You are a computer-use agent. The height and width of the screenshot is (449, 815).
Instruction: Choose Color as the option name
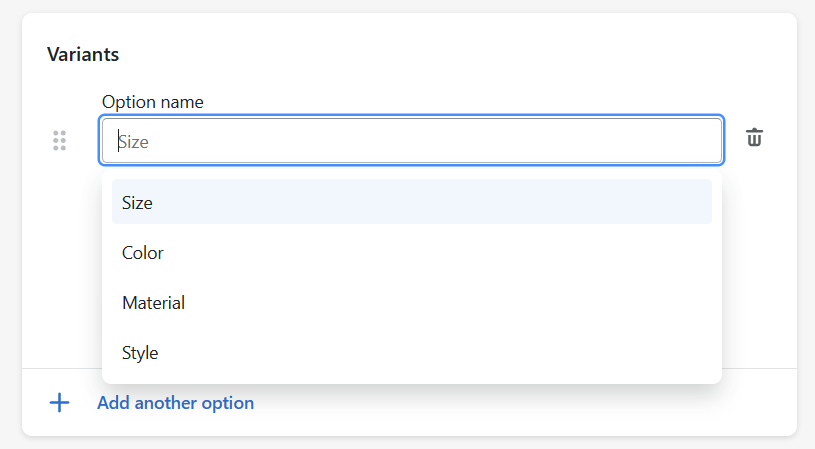(412, 253)
